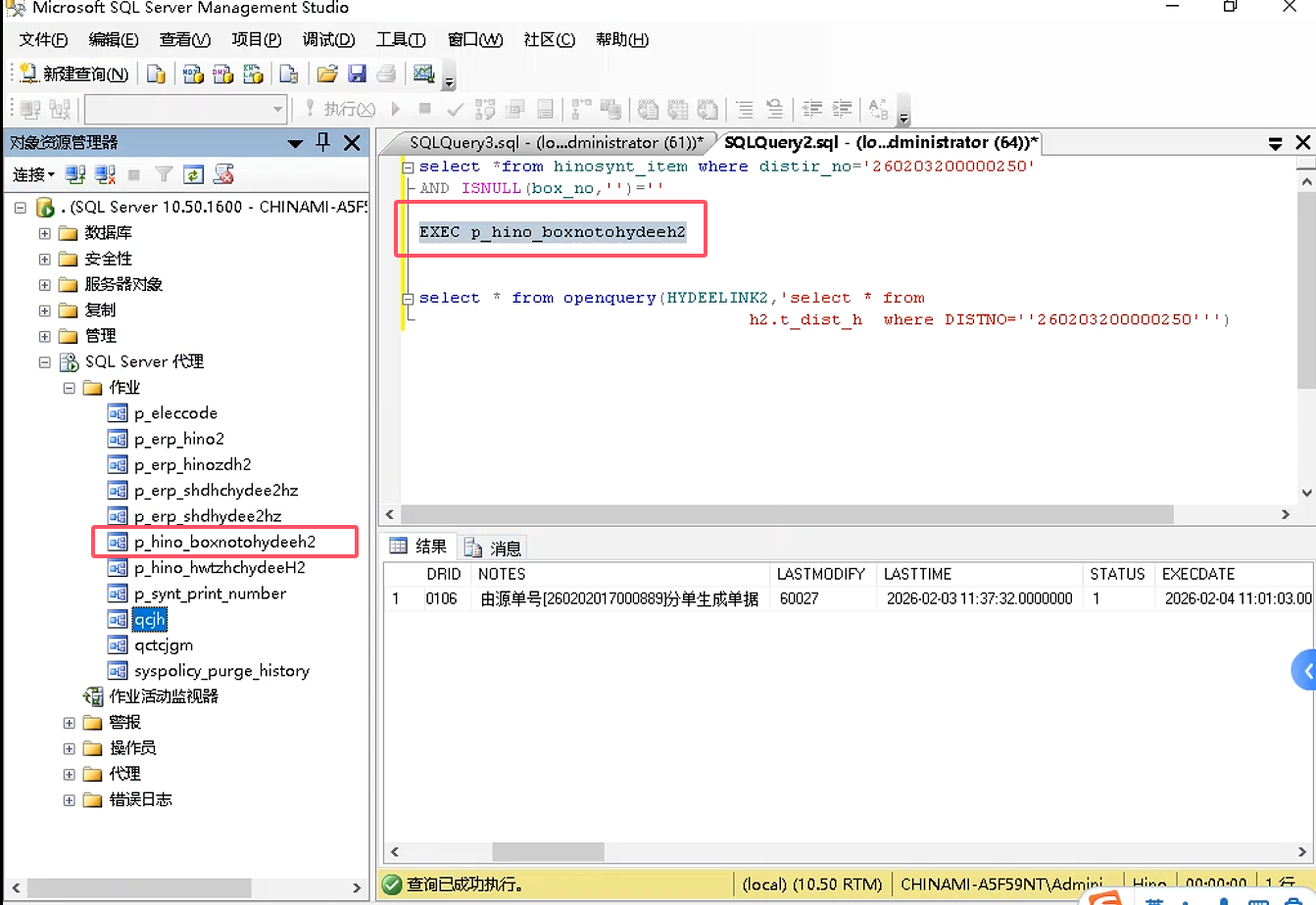Click the connect Object Explorer icon
The image size is (1316, 905).
coord(75,175)
